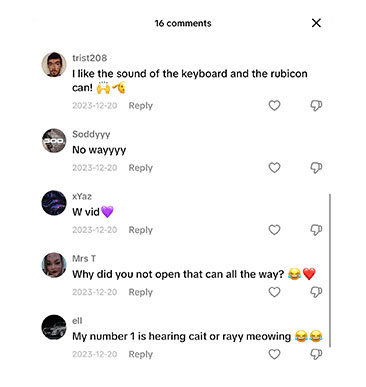
Task: Like Soddyyy's 'No wayyyy' comment
Action: 274,168
